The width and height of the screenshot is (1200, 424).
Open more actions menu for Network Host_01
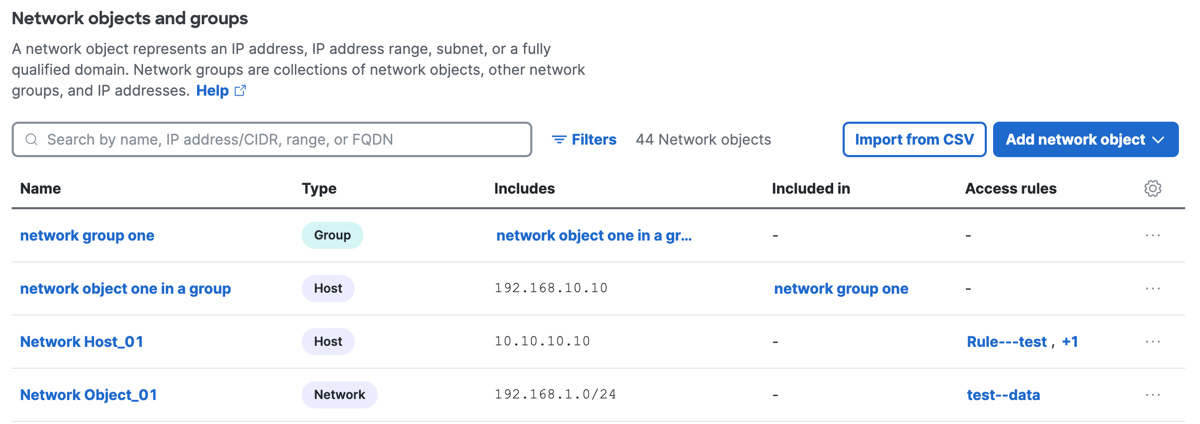click(x=1153, y=341)
